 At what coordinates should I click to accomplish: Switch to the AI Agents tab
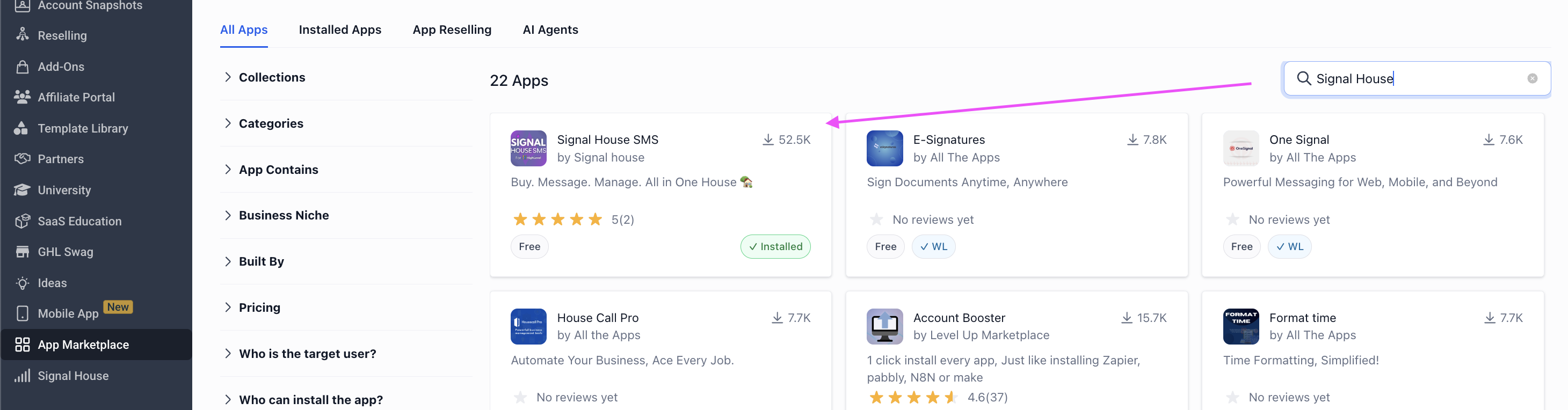[550, 30]
